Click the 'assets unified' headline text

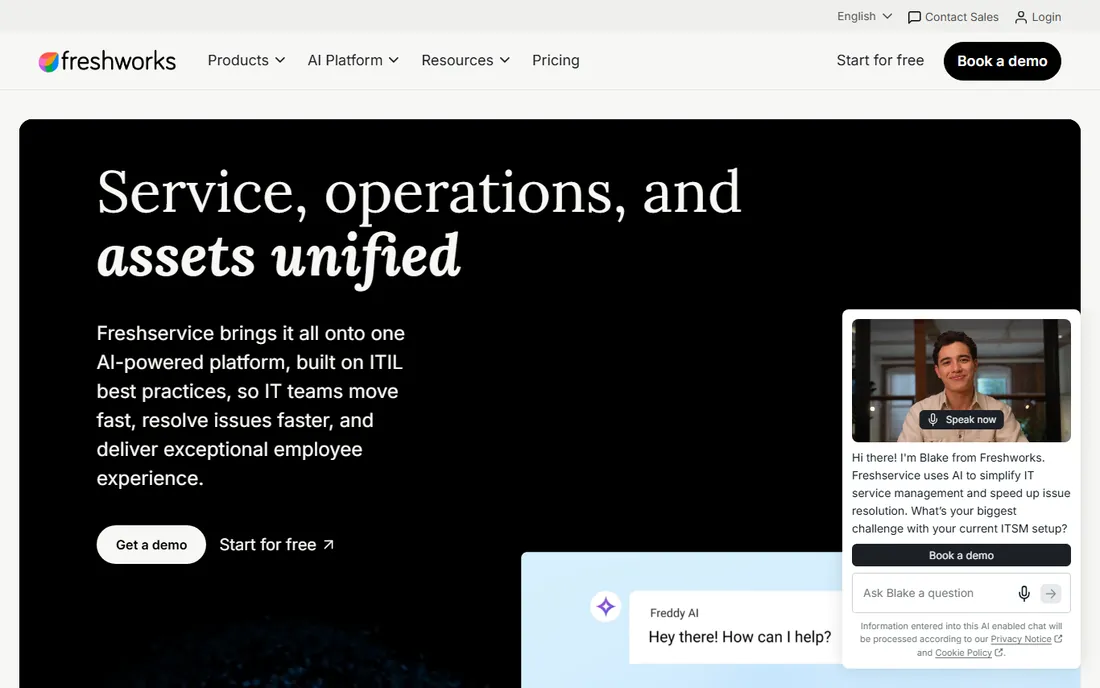(x=279, y=257)
